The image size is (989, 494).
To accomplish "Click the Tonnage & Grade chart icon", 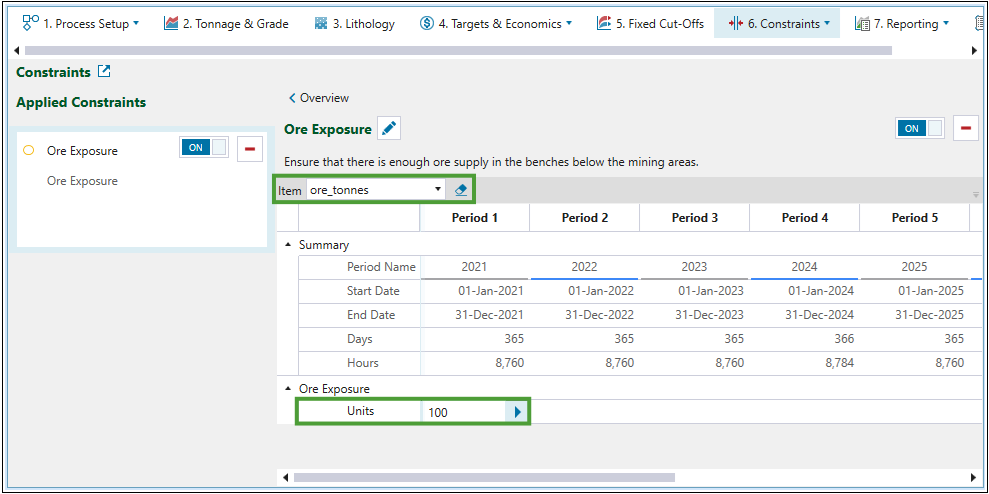I will (x=171, y=24).
